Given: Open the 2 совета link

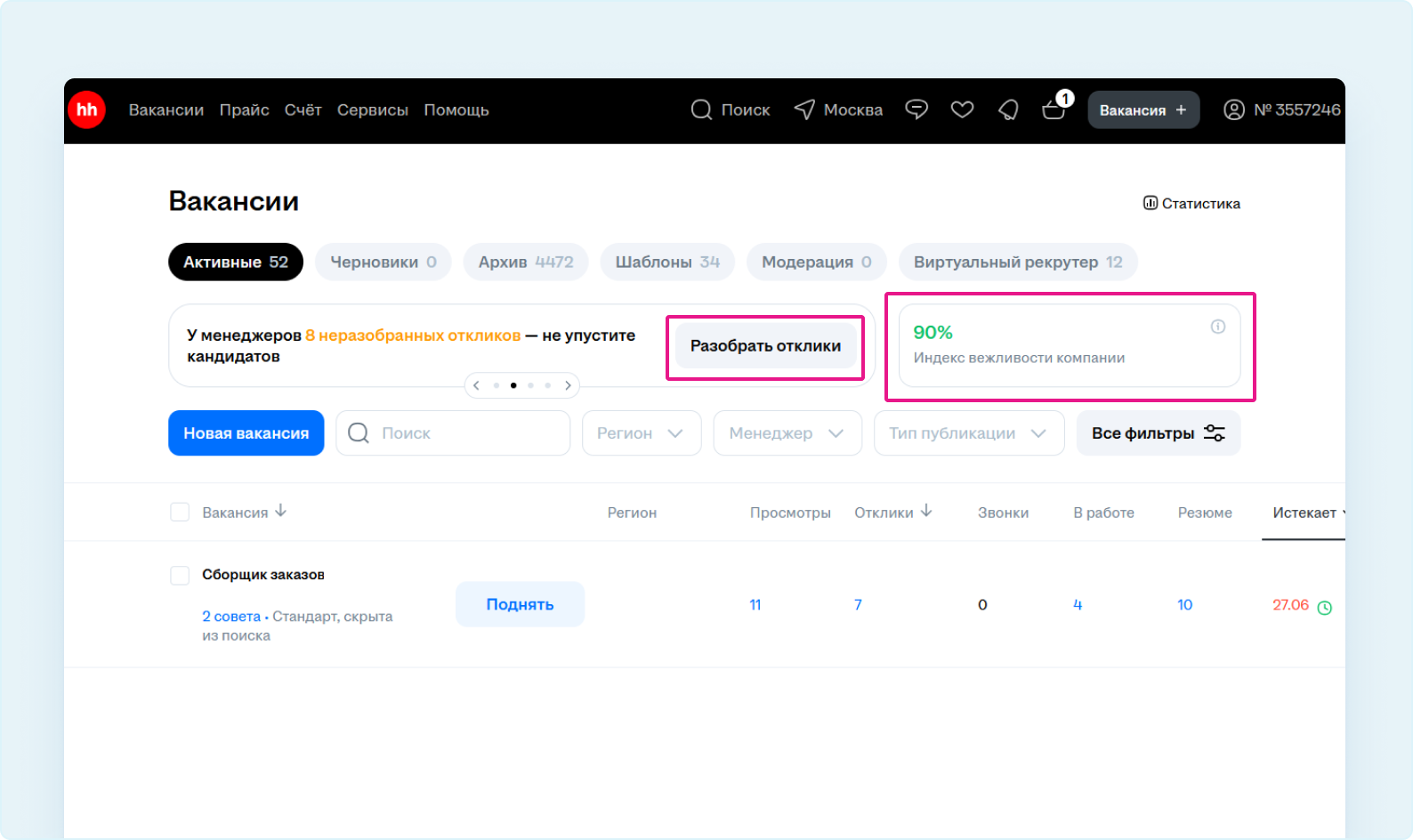Looking at the screenshot, I should [x=231, y=616].
